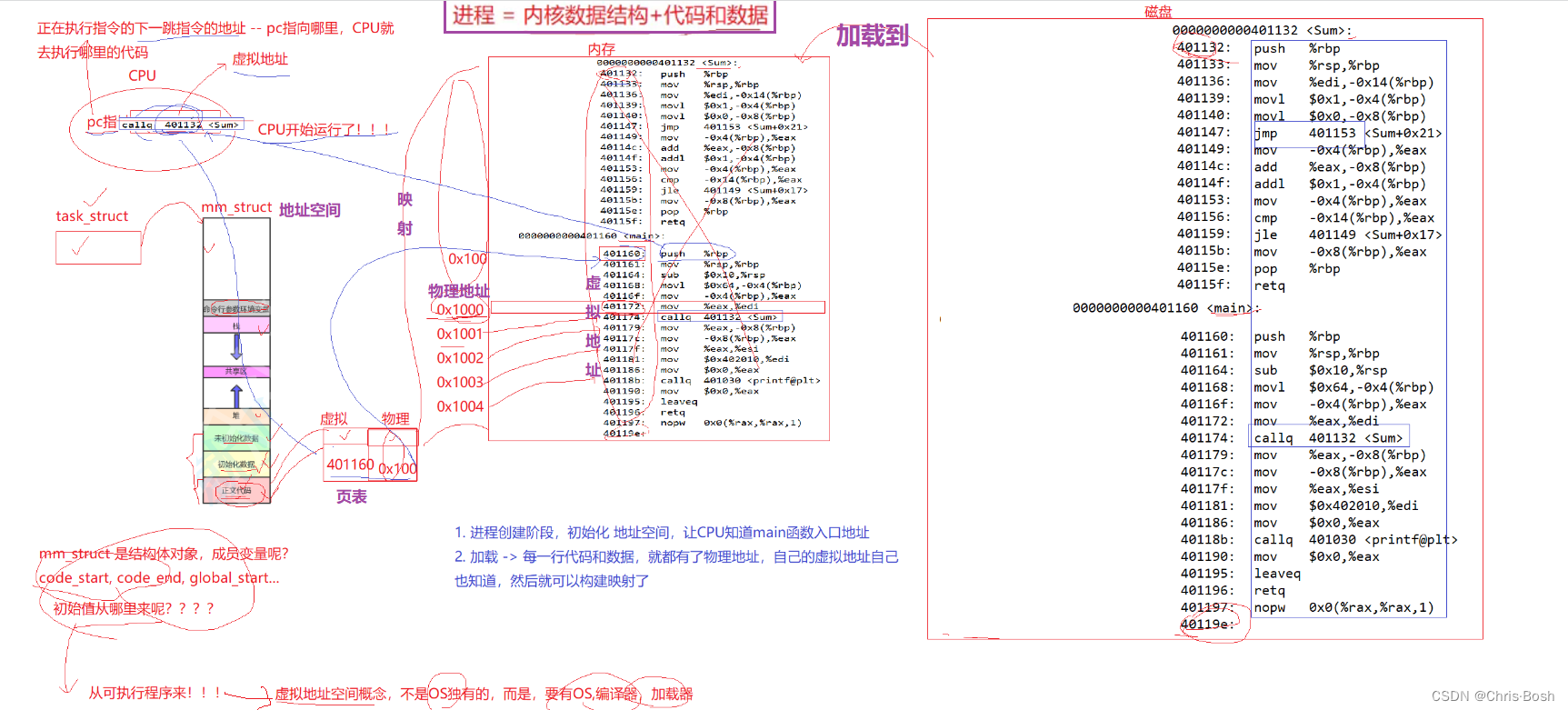The height and width of the screenshot is (710, 1568).
Task: Click "callq 401030 <printf@plt>" in disk panel
Action: coord(1356,539)
